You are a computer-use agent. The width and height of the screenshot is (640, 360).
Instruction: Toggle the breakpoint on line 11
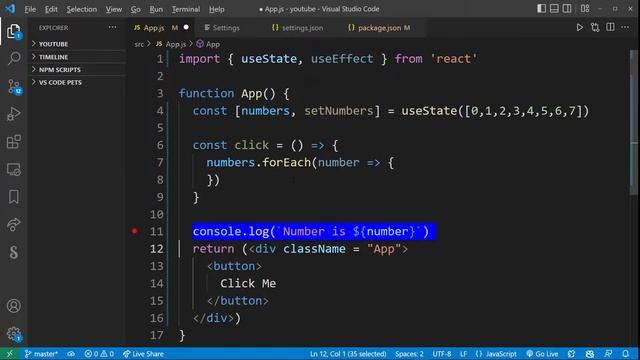134,231
